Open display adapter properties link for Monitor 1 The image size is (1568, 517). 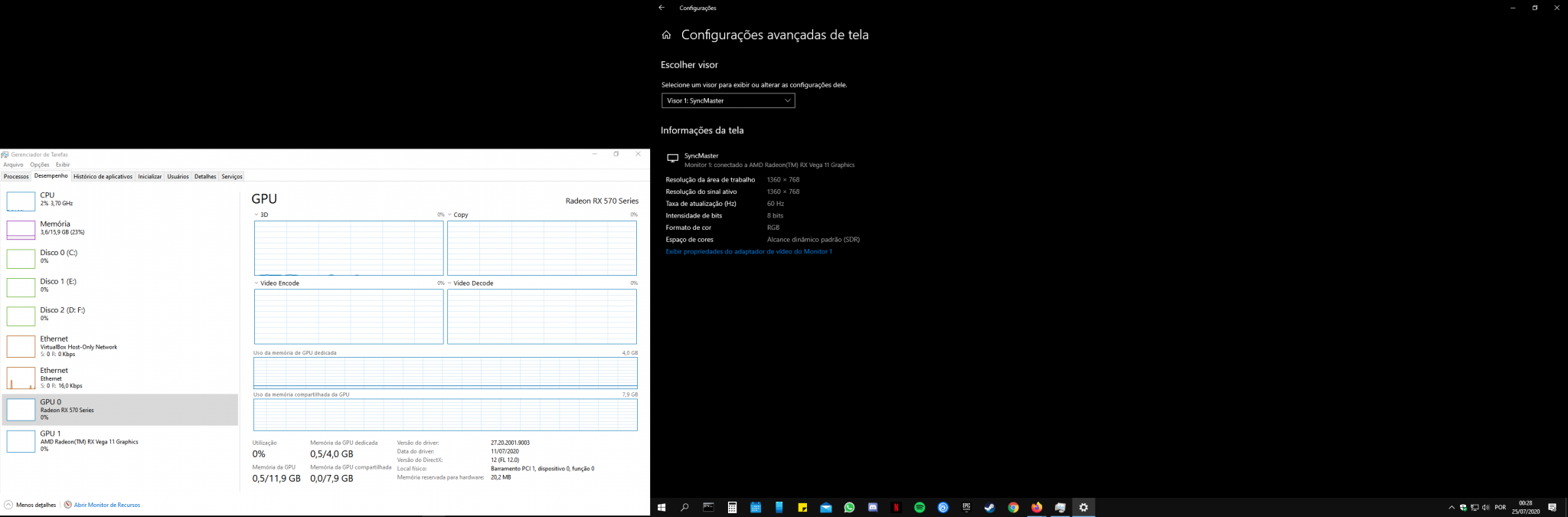coord(749,251)
